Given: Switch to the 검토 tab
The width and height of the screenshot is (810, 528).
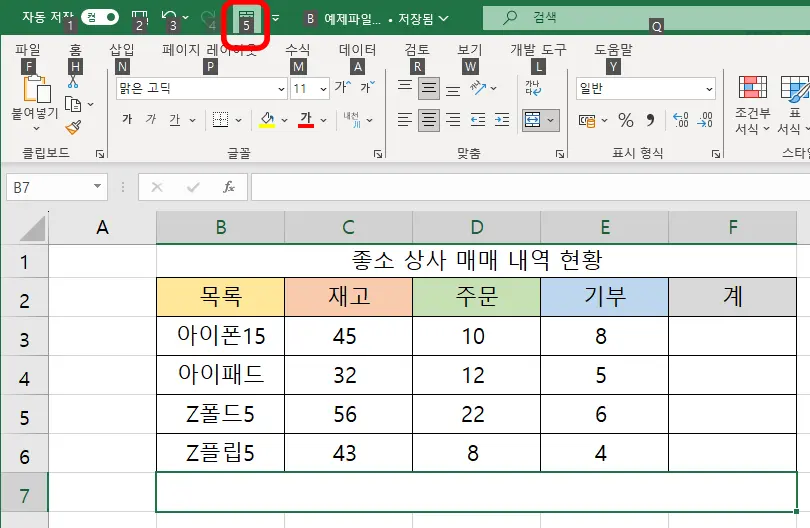Looking at the screenshot, I should [417, 50].
